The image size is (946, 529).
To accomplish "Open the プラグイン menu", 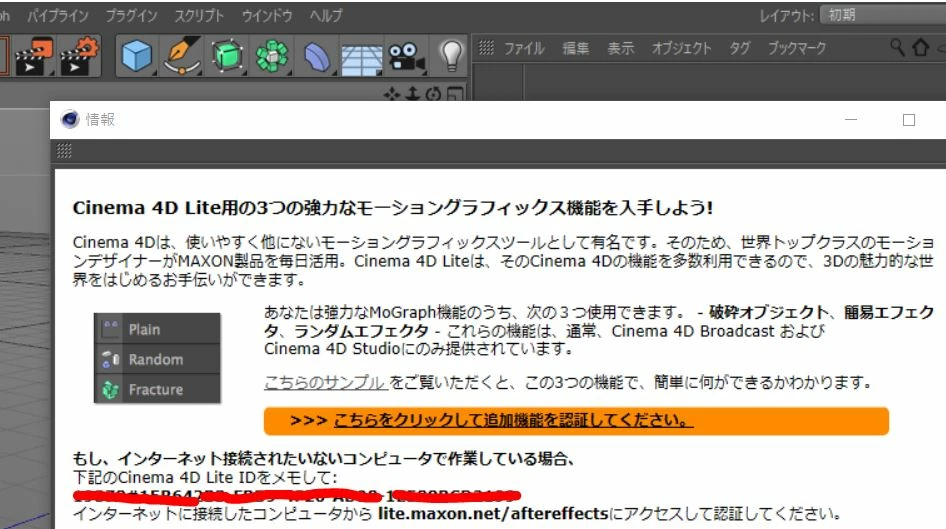I will (x=132, y=16).
